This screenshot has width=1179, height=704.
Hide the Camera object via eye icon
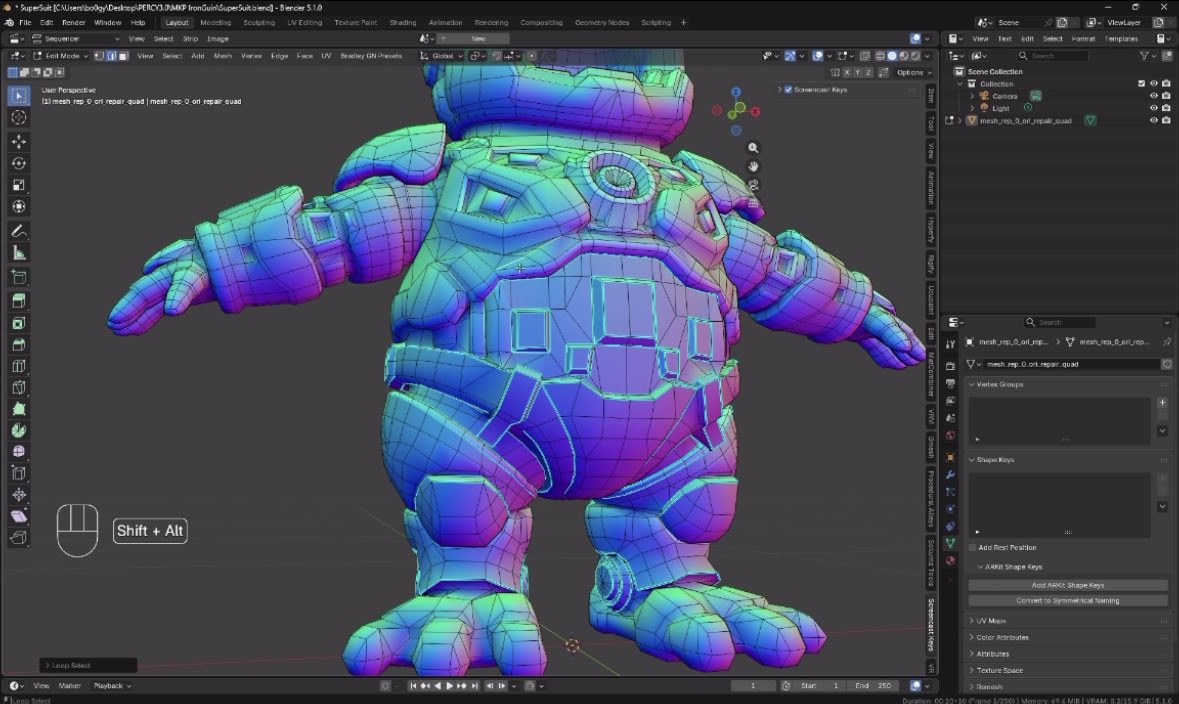click(1153, 96)
